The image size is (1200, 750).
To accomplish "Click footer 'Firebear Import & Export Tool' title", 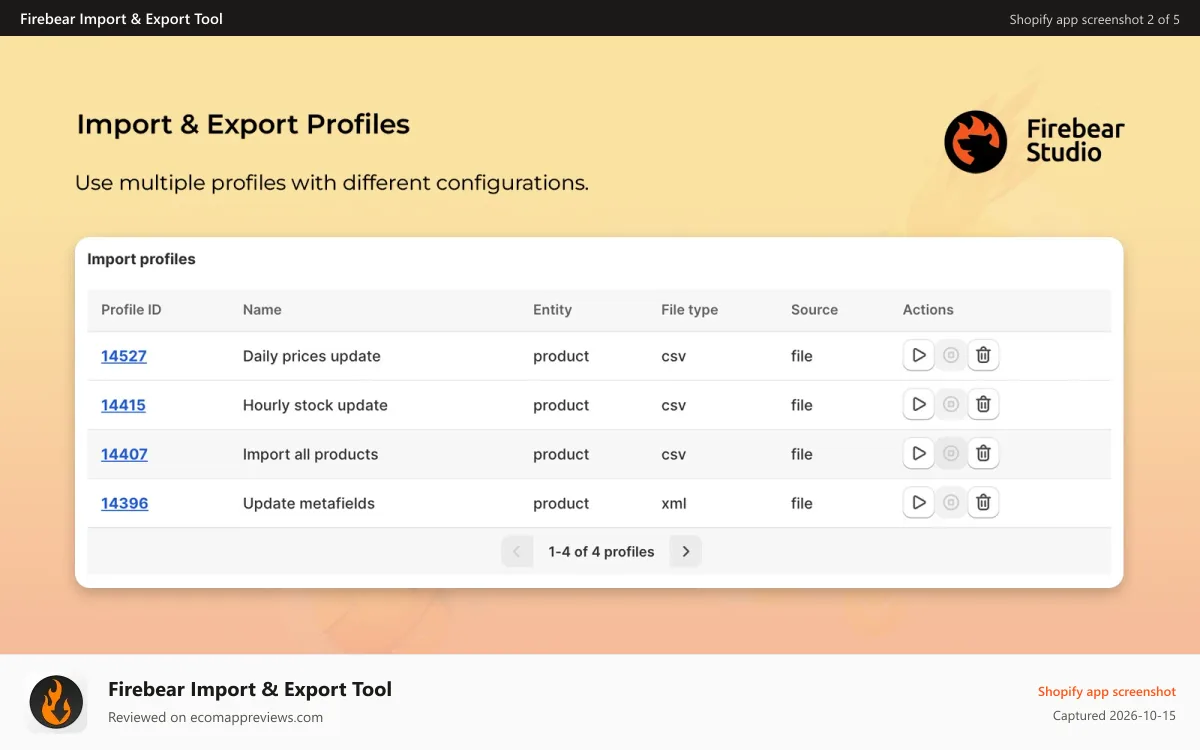I will (250, 689).
